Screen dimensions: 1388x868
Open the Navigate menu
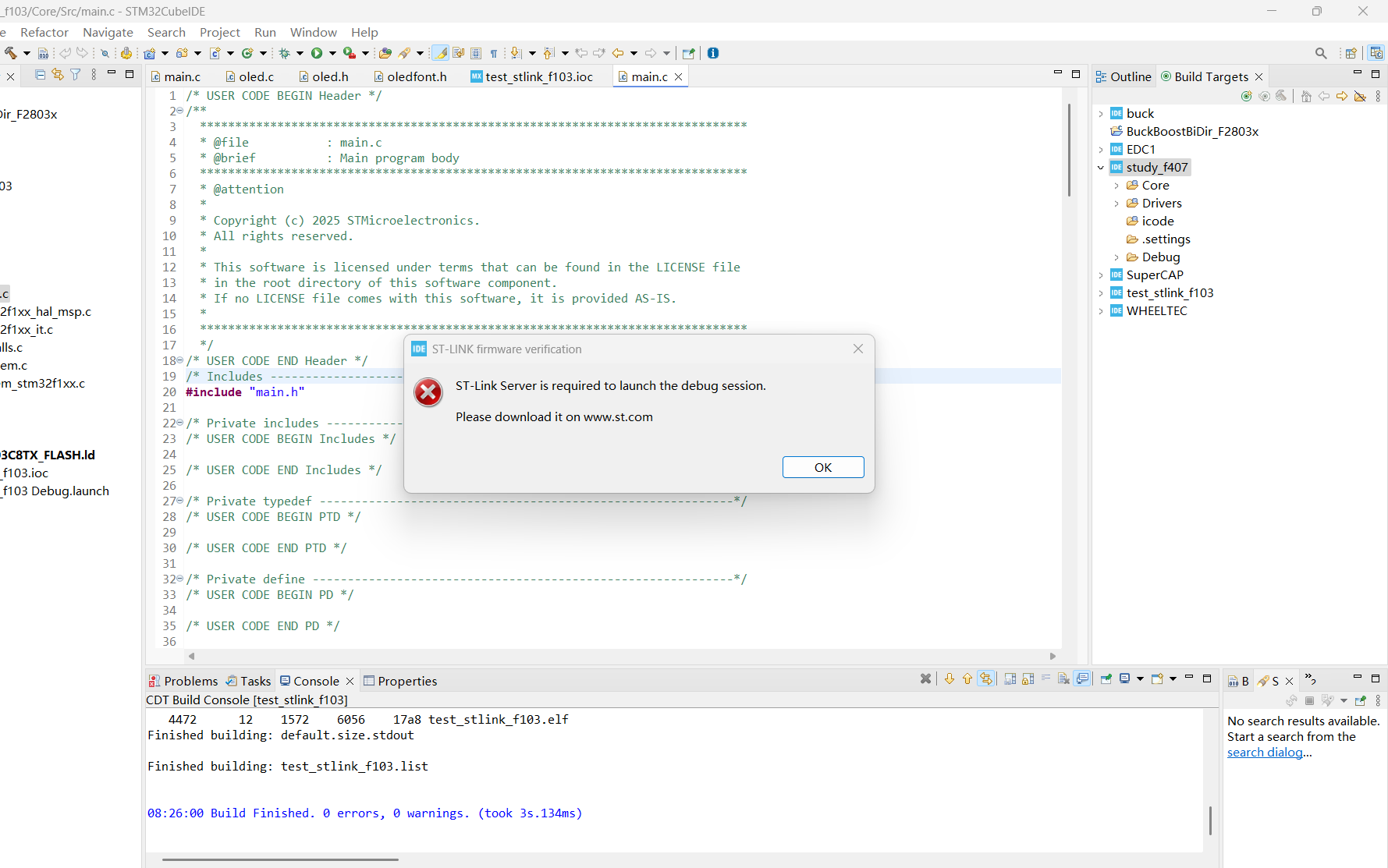click(x=108, y=32)
